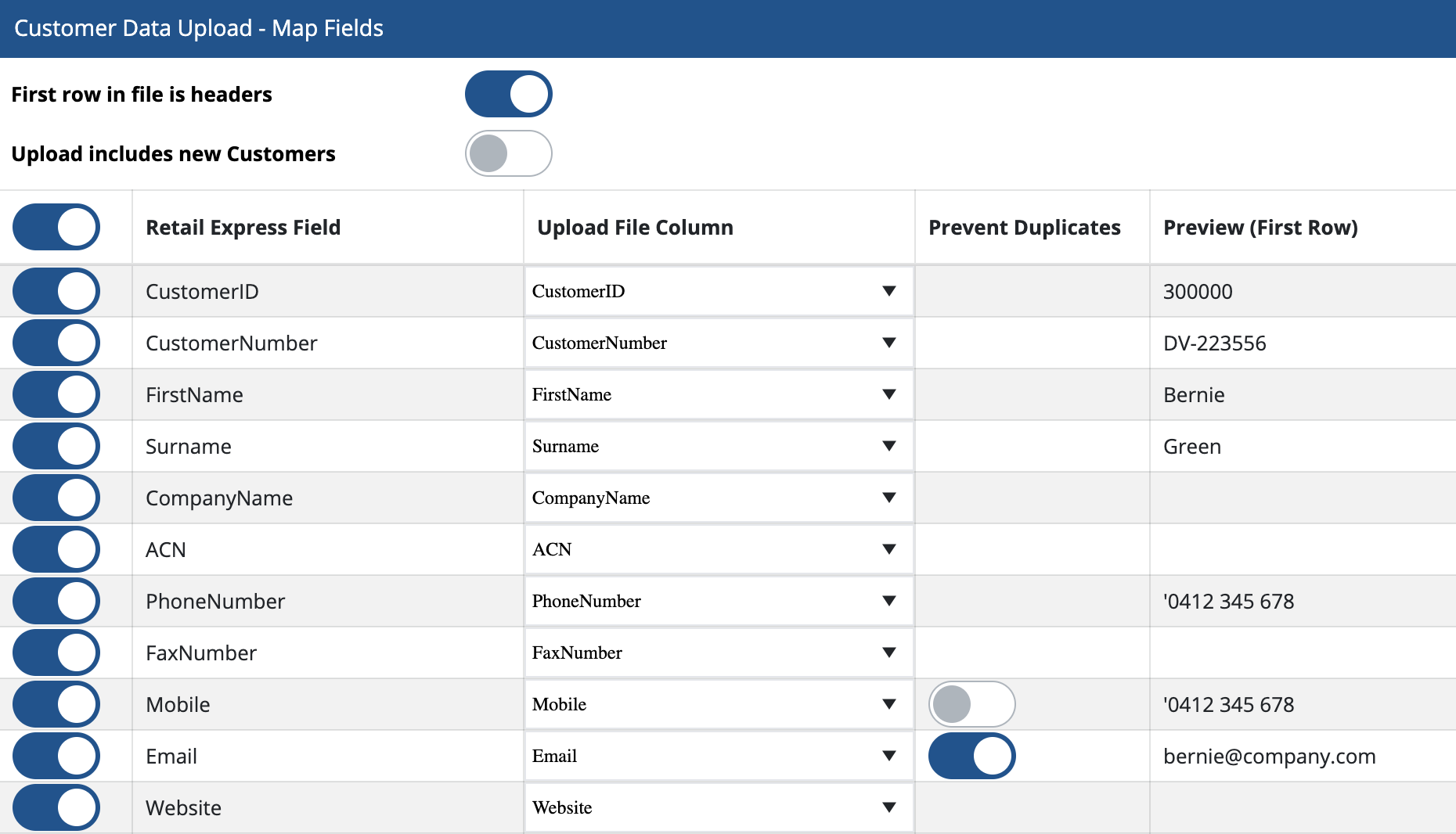Viewport: 1456px width, 834px height.
Task: Disable the Surname field mapping toggle
Action: click(x=56, y=446)
